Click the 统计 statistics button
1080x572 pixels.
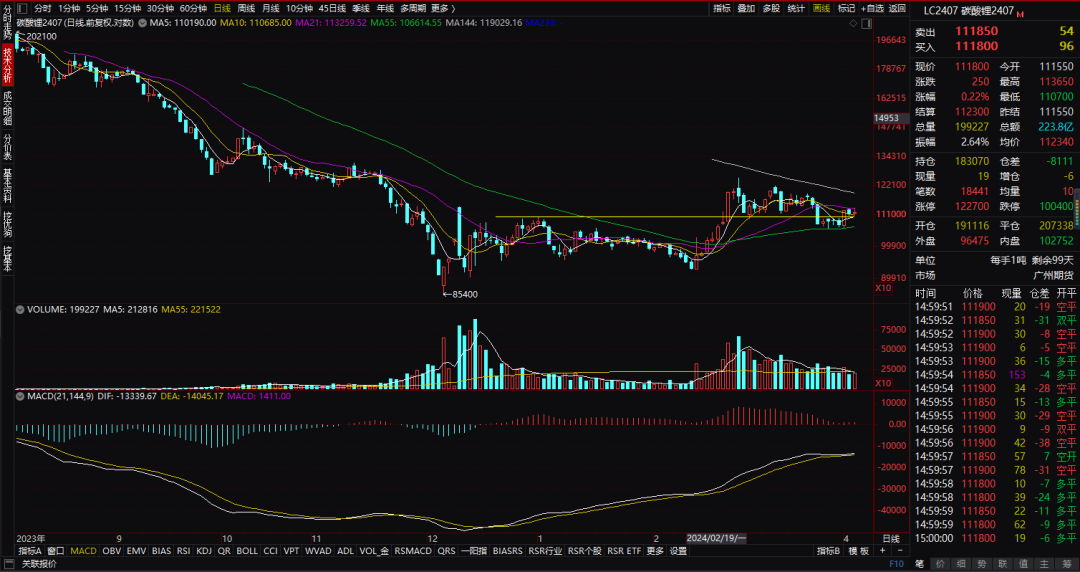click(796, 8)
